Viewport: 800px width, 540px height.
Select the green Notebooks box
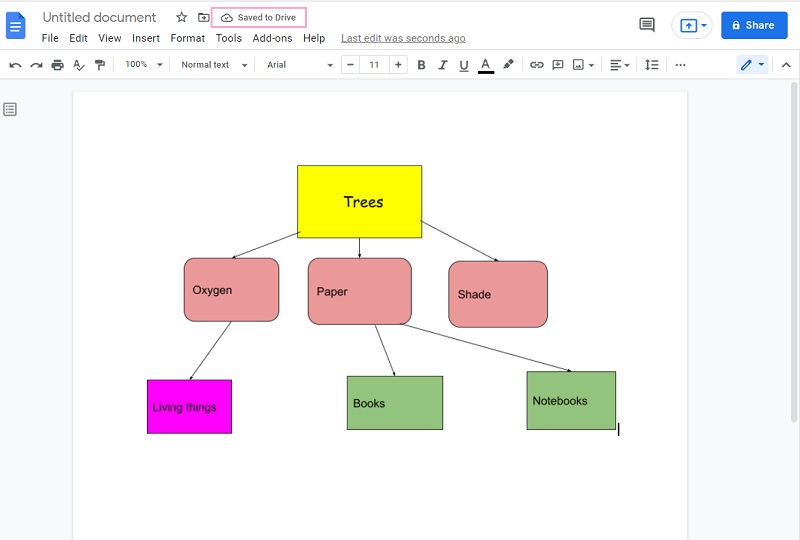571,401
